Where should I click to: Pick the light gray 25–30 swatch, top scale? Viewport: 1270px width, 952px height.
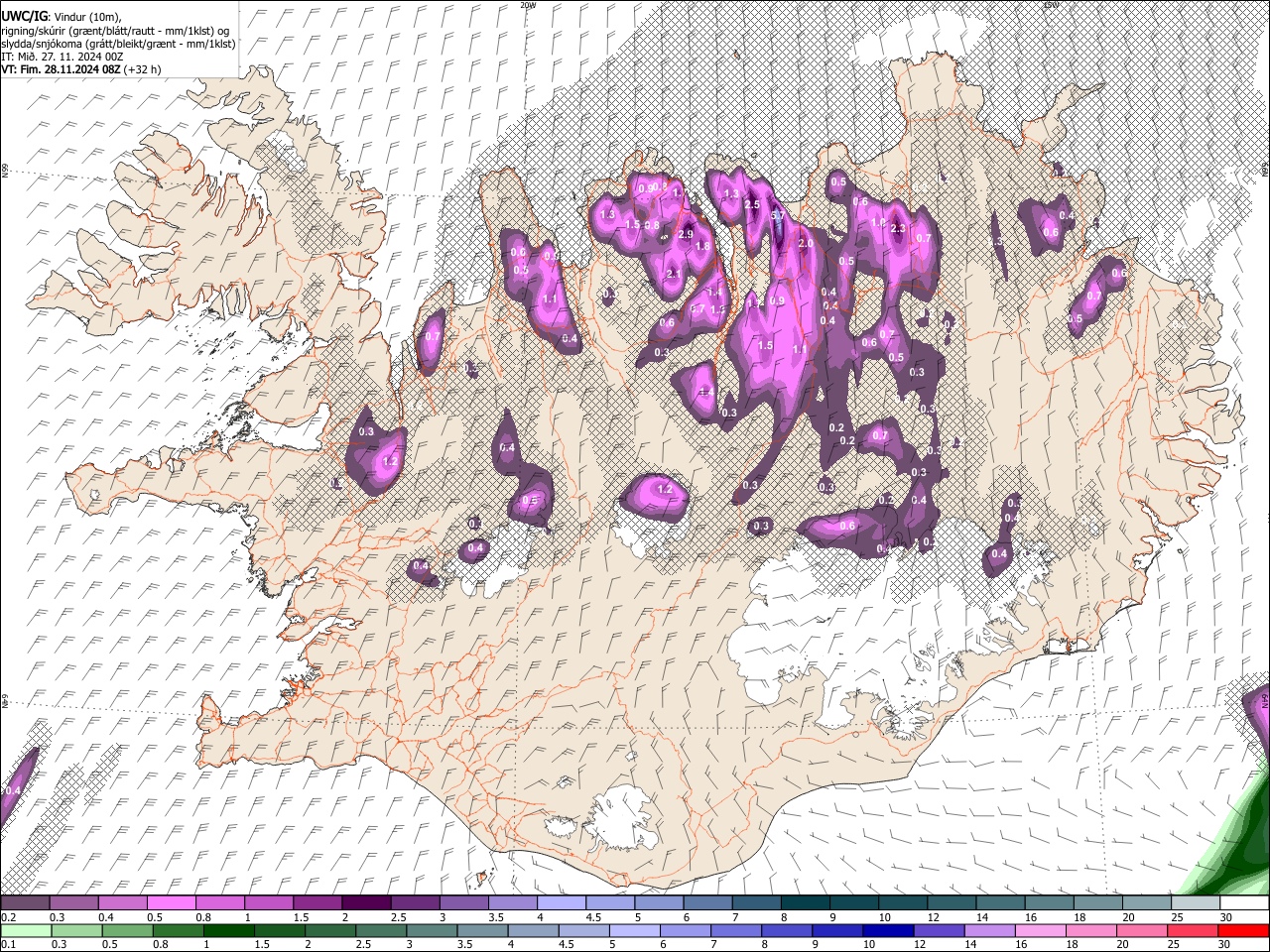pos(1196,902)
